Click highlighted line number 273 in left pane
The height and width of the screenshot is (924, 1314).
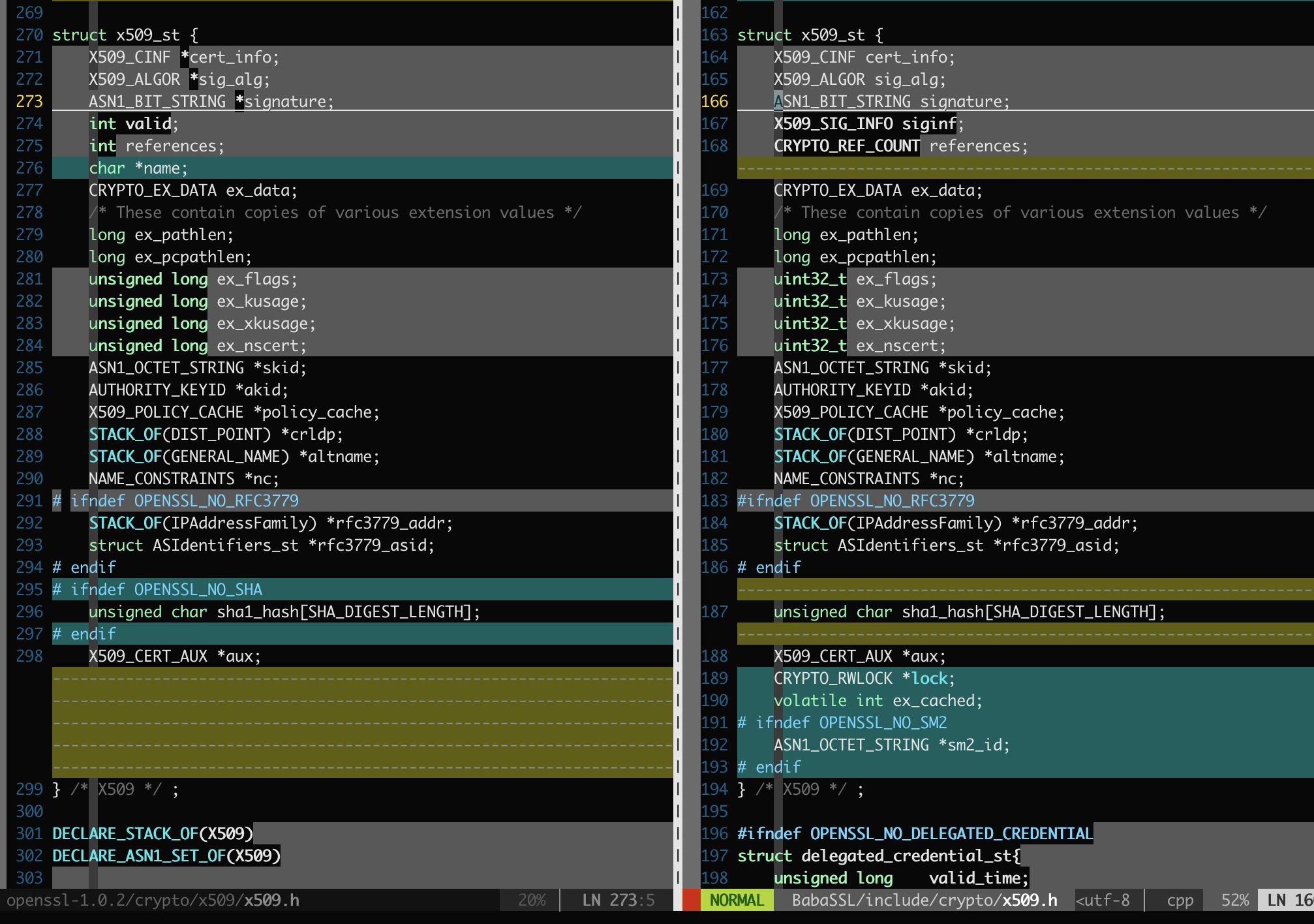click(x=29, y=102)
